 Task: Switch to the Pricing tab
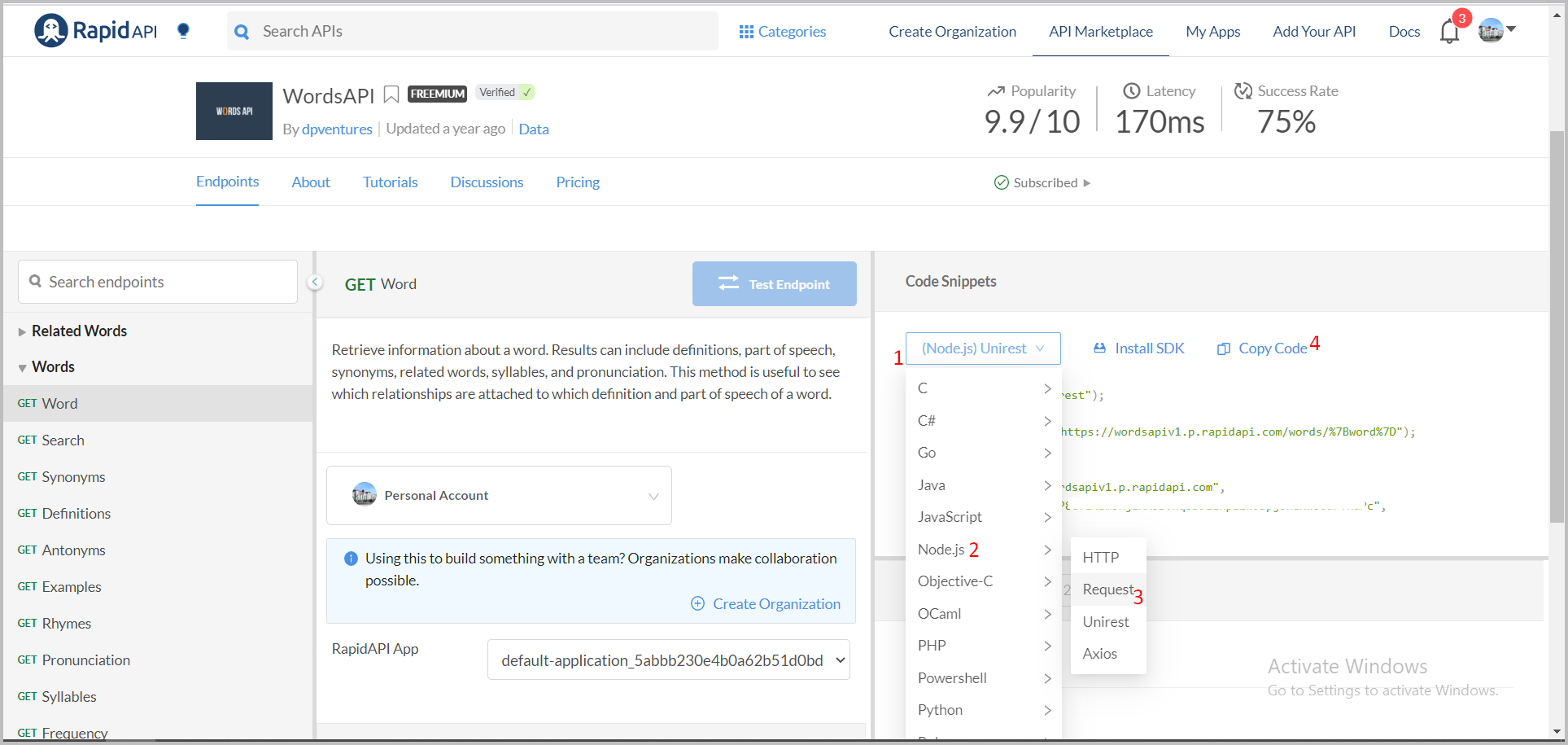point(578,182)
